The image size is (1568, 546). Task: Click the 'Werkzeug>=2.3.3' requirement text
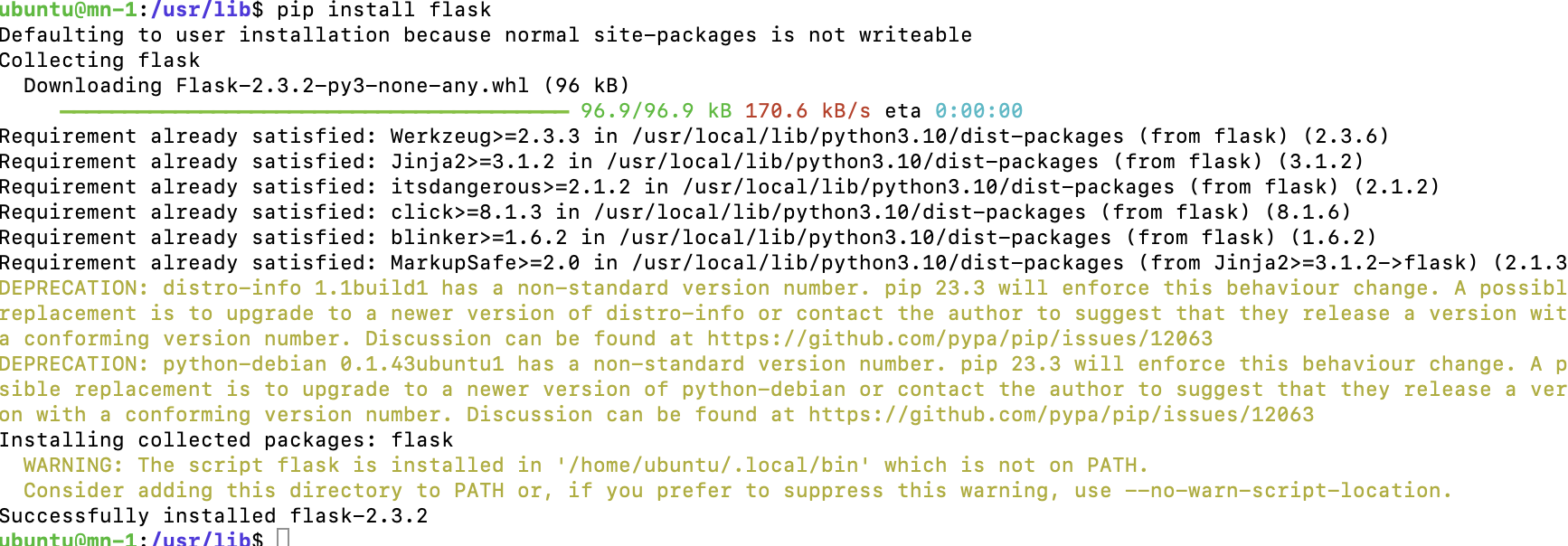485,136
